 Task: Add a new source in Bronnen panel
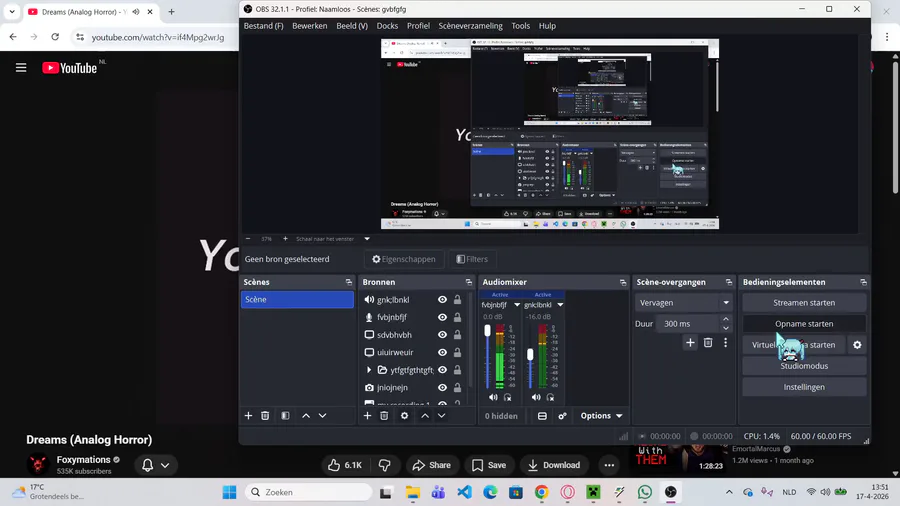(367, 415)
